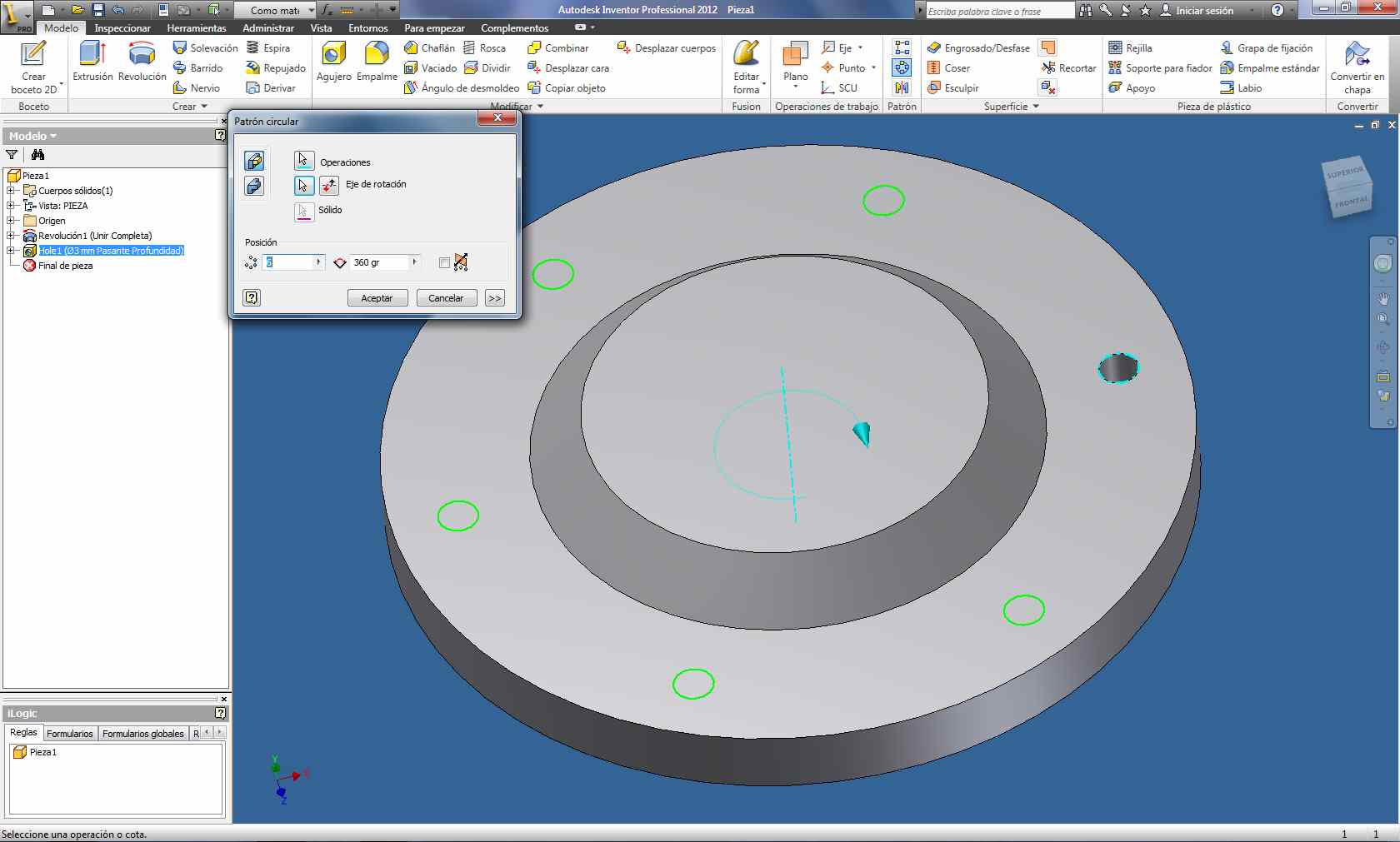Viewport: 1400px width, 842px height.
Task: Choose the Solevación tool
Action: coord(205,48)
